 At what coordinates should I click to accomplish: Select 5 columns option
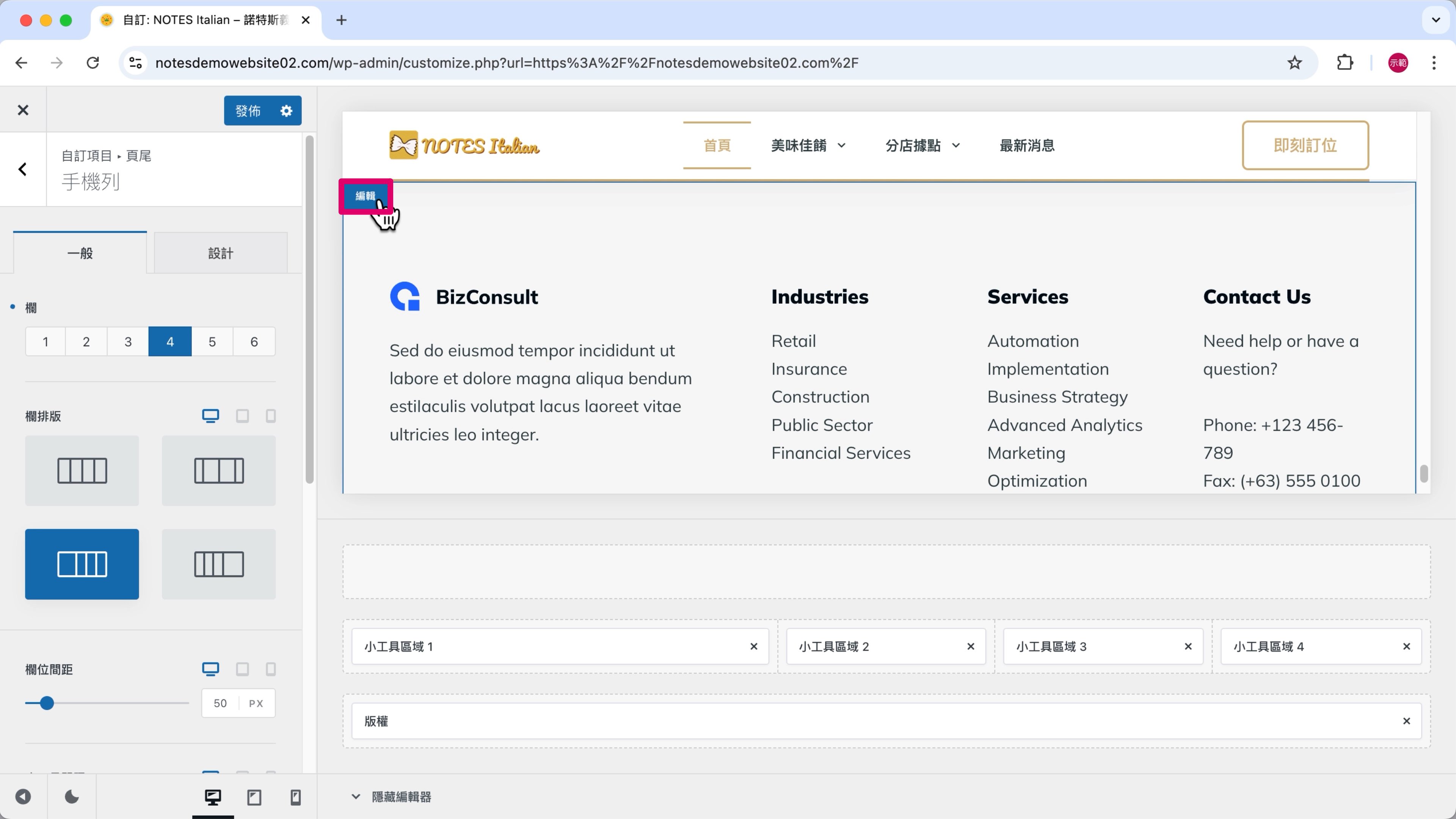(x=212, y=341)
